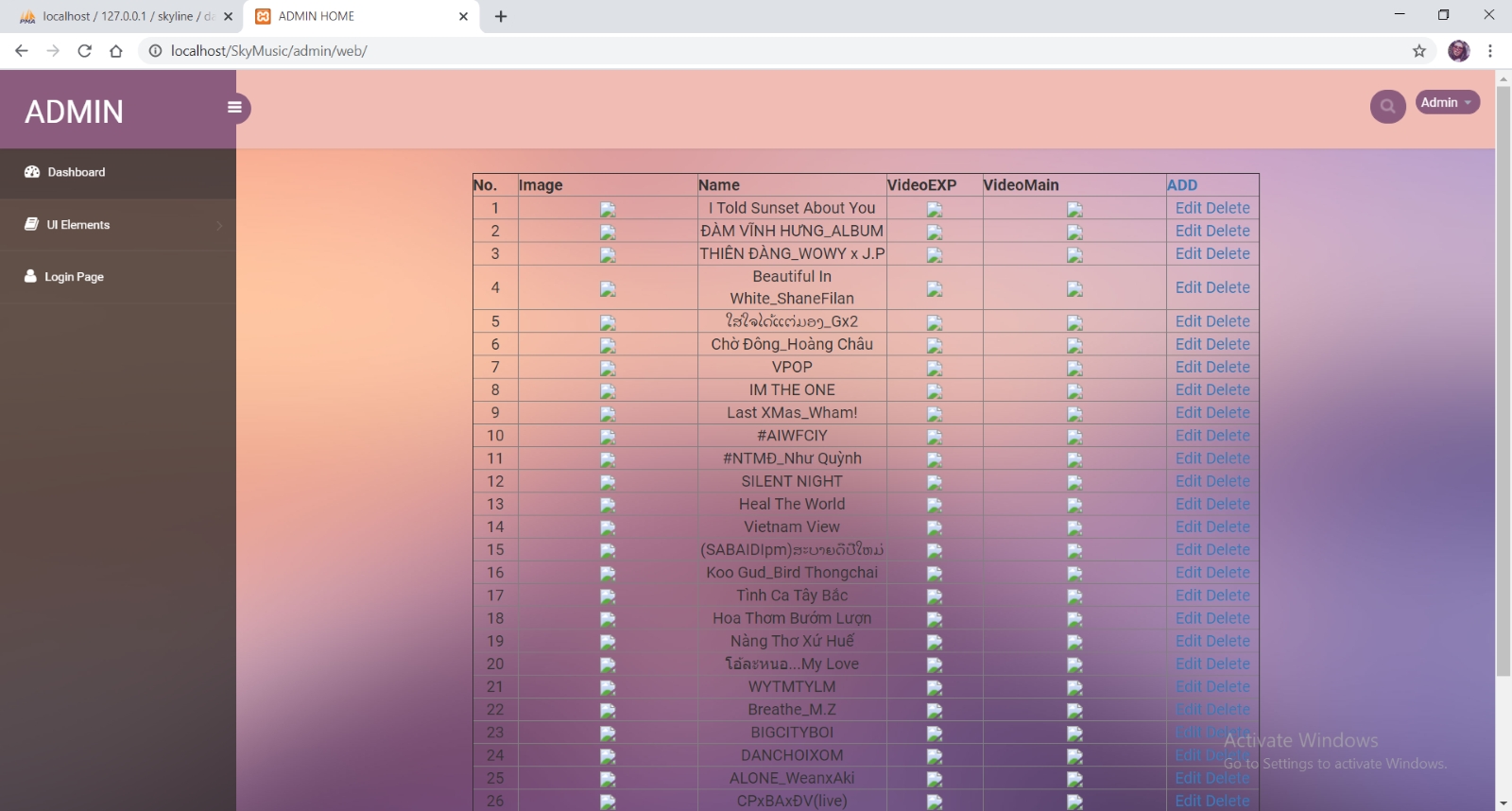Edit the Chờ Đông_Hoàng Châu row
Viewport: 1512px width, 811px height.
[x=1188, y=344]
